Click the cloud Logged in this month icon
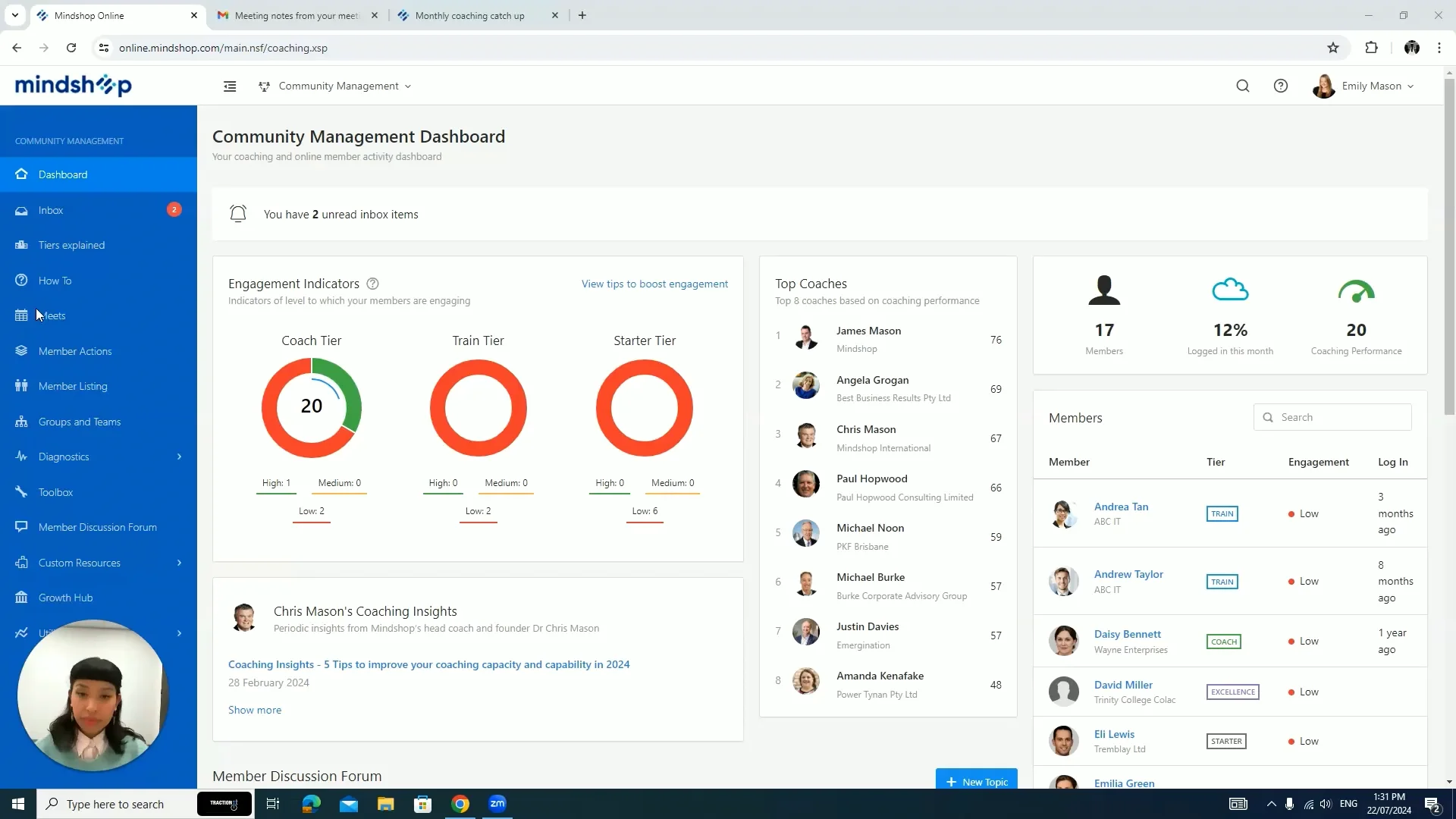 coord(1230,290)
